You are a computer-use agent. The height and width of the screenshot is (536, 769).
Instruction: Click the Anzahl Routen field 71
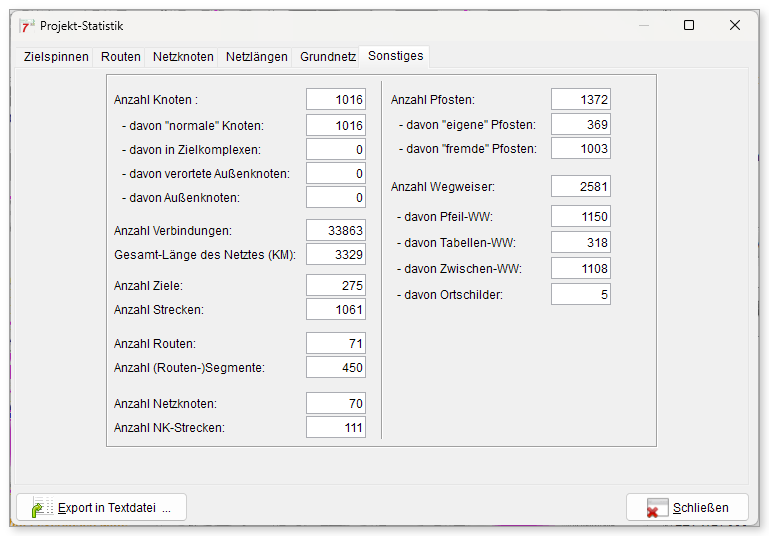point(336,343)
